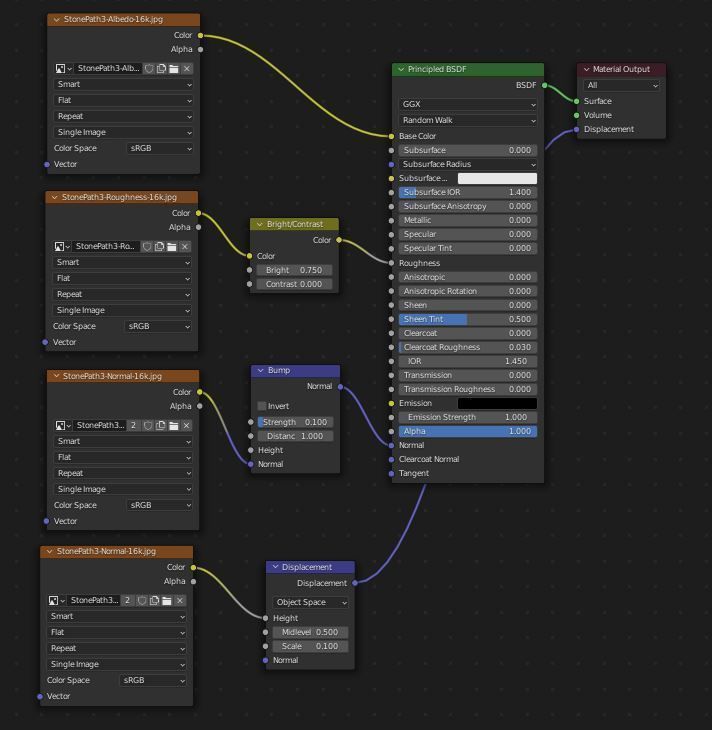Click shield icon in Normal node feeding Displacement
712x730 pixels.
point(142,600)
